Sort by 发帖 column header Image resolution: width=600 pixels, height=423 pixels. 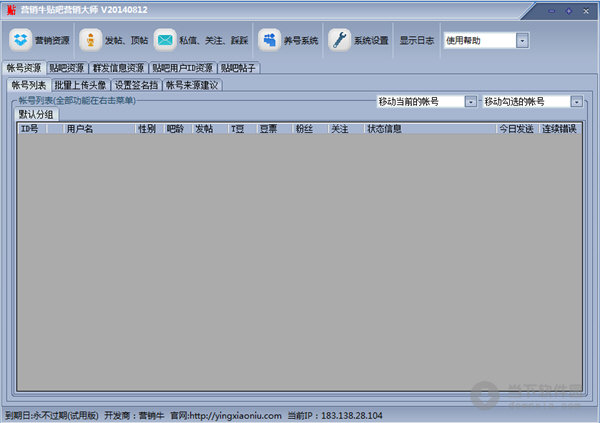(209, 129)
